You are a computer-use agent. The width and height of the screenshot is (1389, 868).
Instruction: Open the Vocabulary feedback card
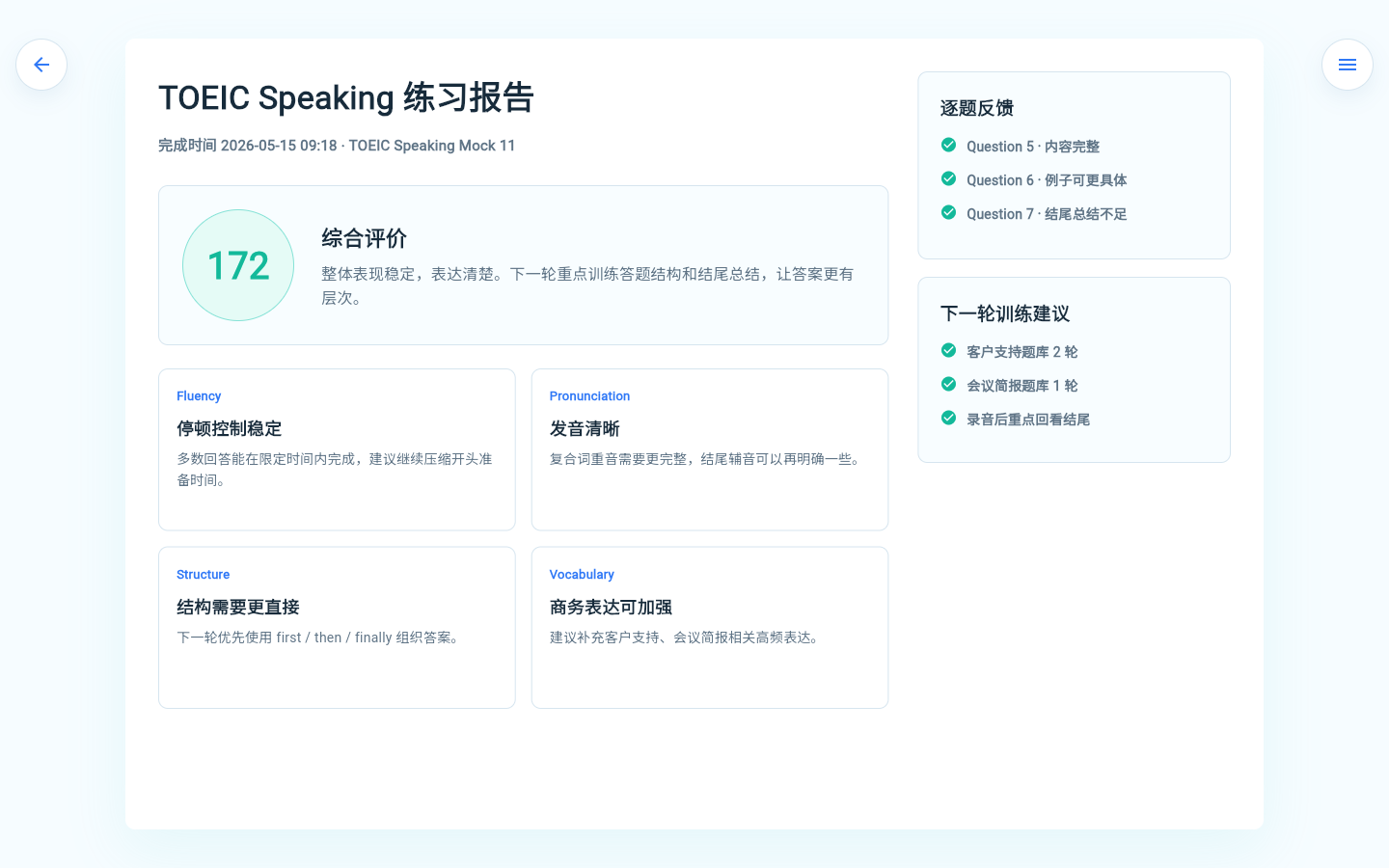[710, 628]
